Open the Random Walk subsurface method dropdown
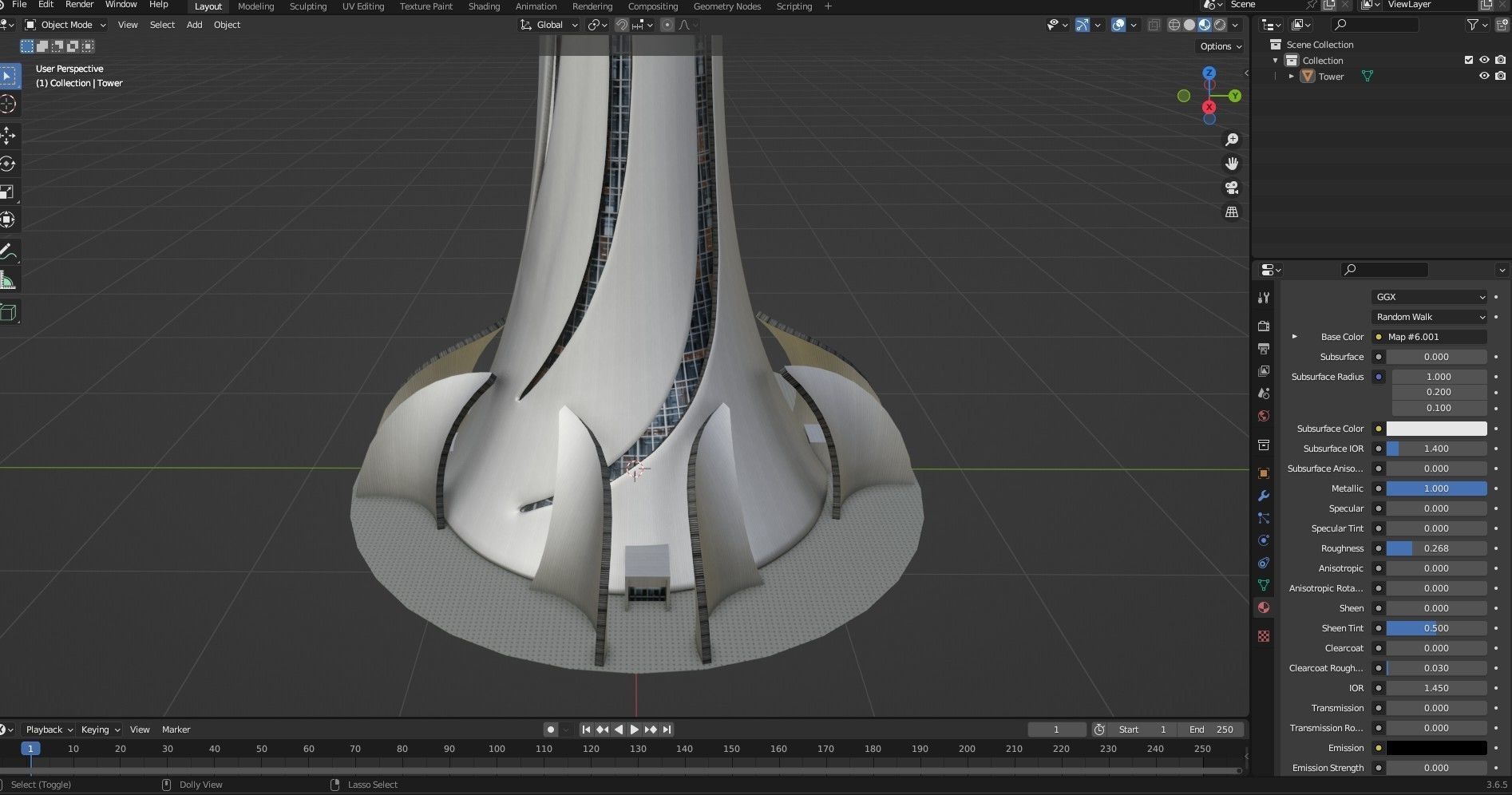This screenshot has width=1512, height=795. click(1429, 317)
